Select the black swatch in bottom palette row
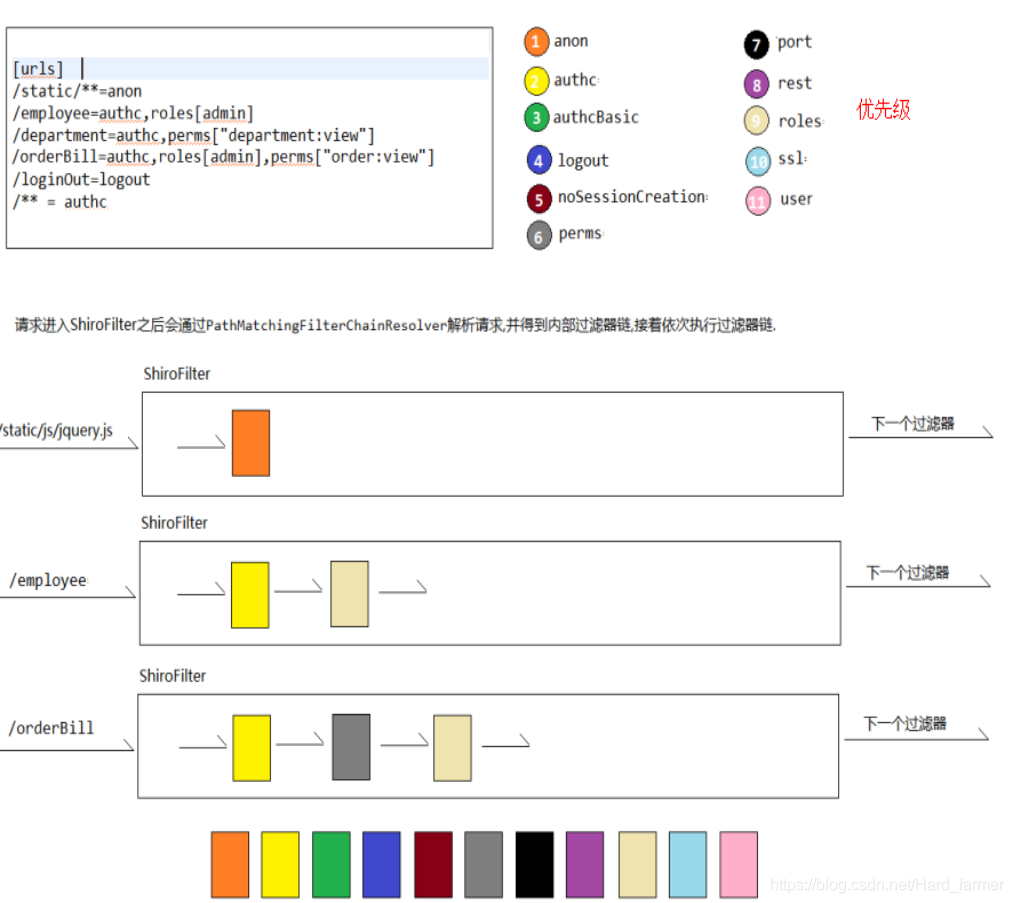The height and width of the screenshot is (903, 1014). click(x=534, y=864)
